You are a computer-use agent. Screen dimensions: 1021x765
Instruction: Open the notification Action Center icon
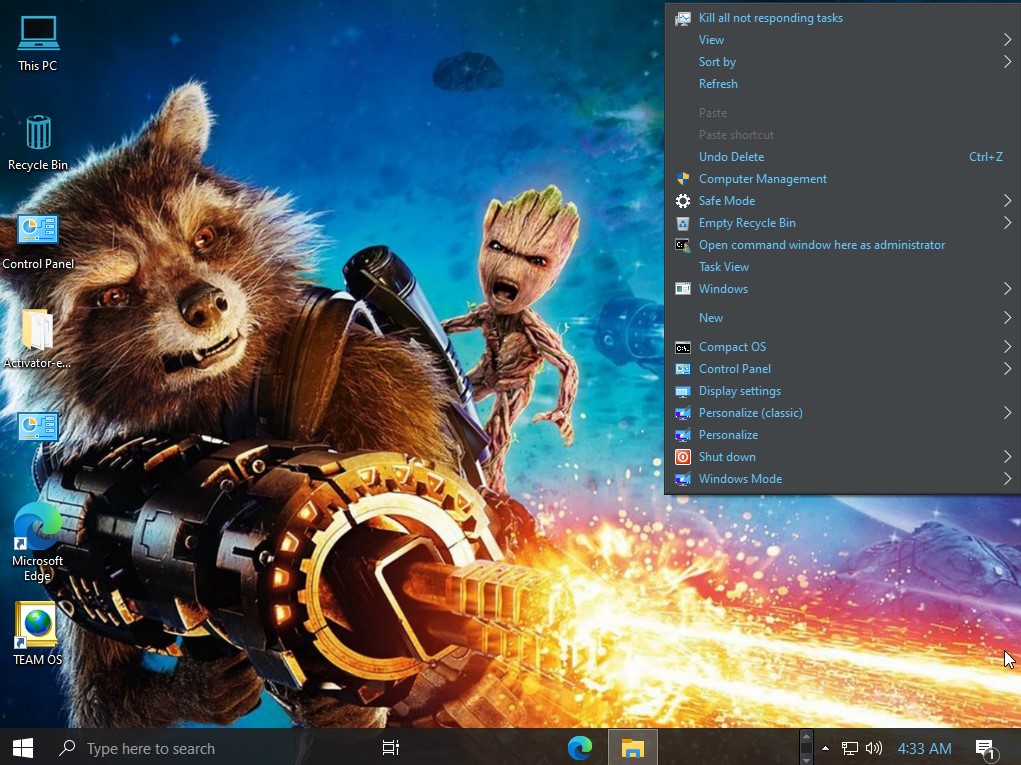(986, 749)
